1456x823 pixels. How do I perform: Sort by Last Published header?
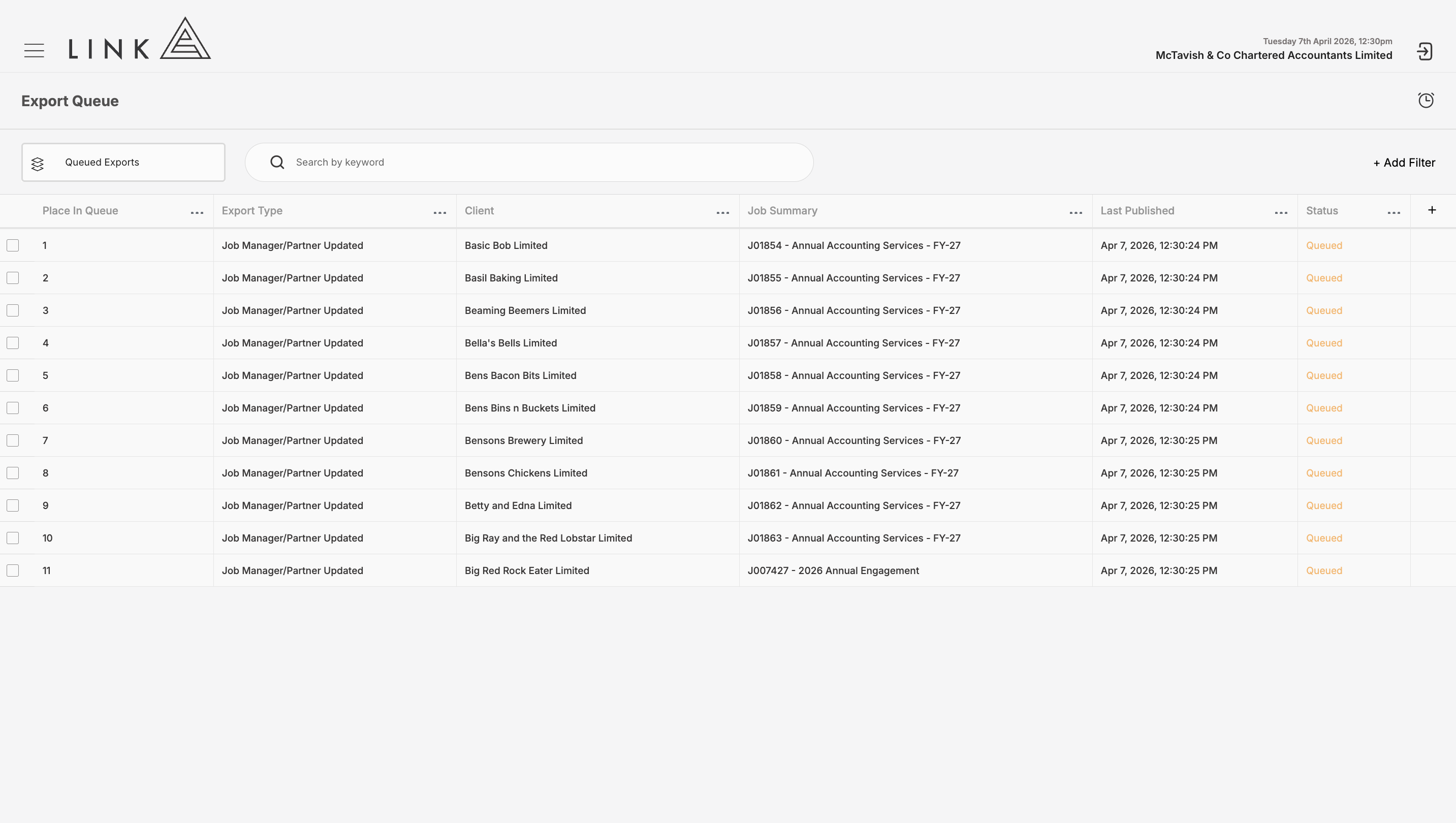click(1137, 211)
